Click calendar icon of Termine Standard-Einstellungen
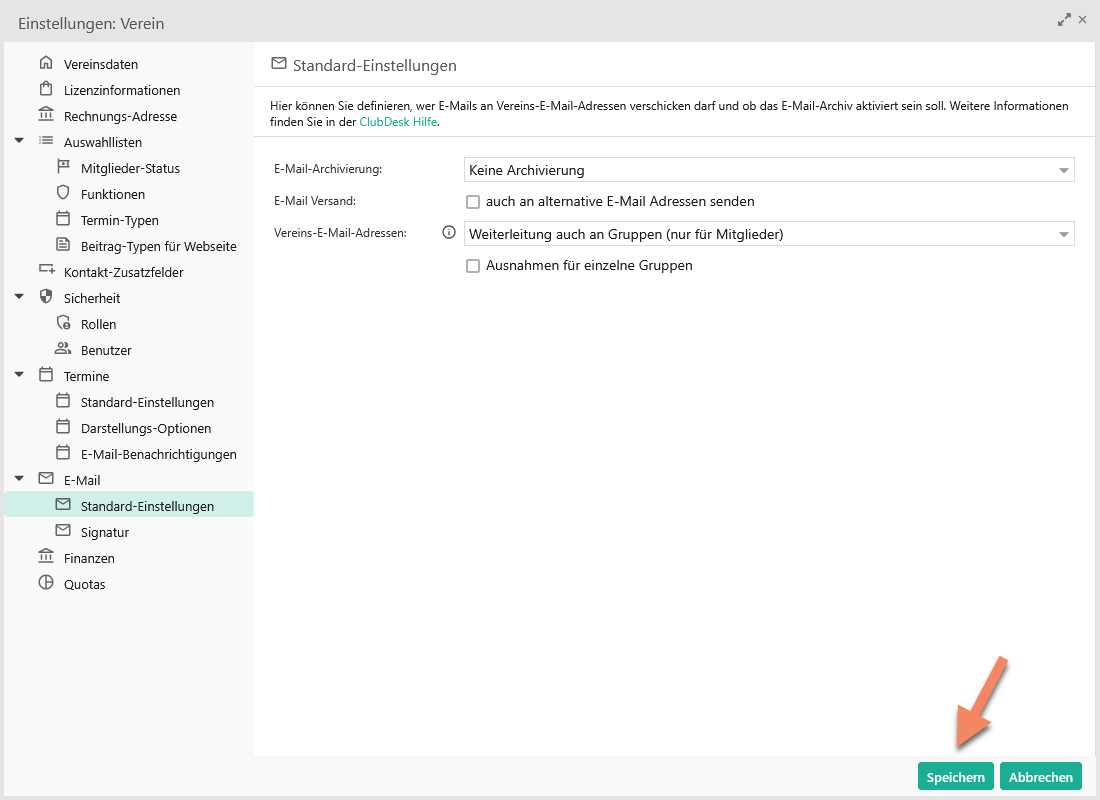This screenshot has height=800, width=1100. coord(63,401)
